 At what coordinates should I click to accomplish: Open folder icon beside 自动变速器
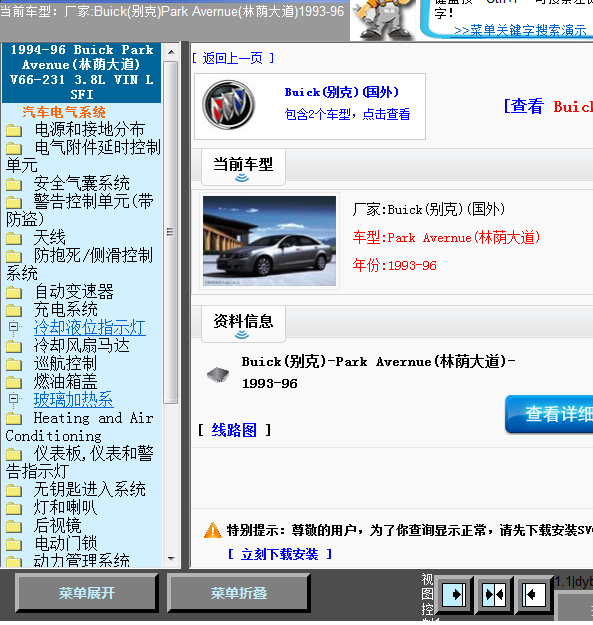click(14, 293)
